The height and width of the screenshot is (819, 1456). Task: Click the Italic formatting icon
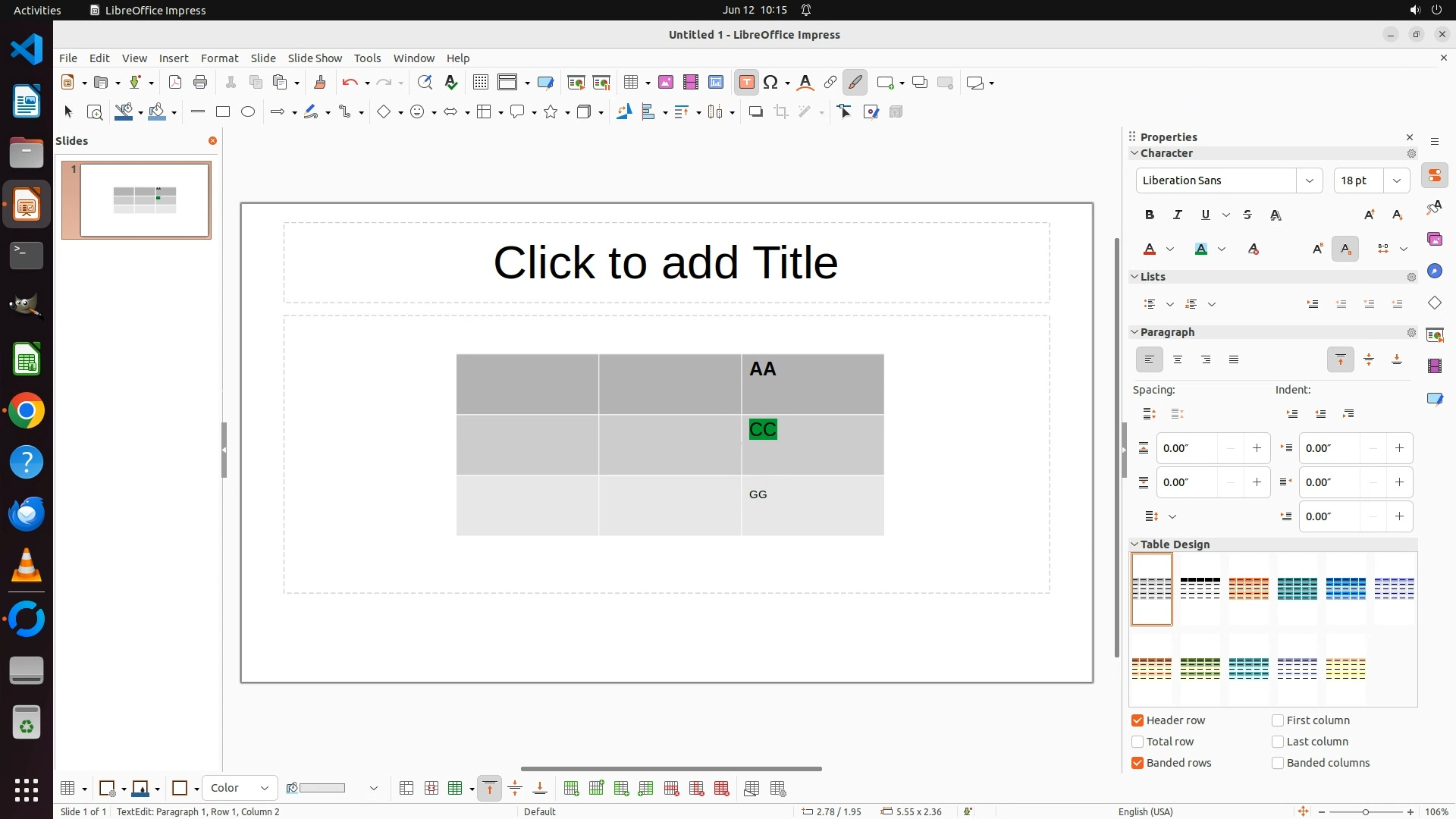tap(1178, 215)
